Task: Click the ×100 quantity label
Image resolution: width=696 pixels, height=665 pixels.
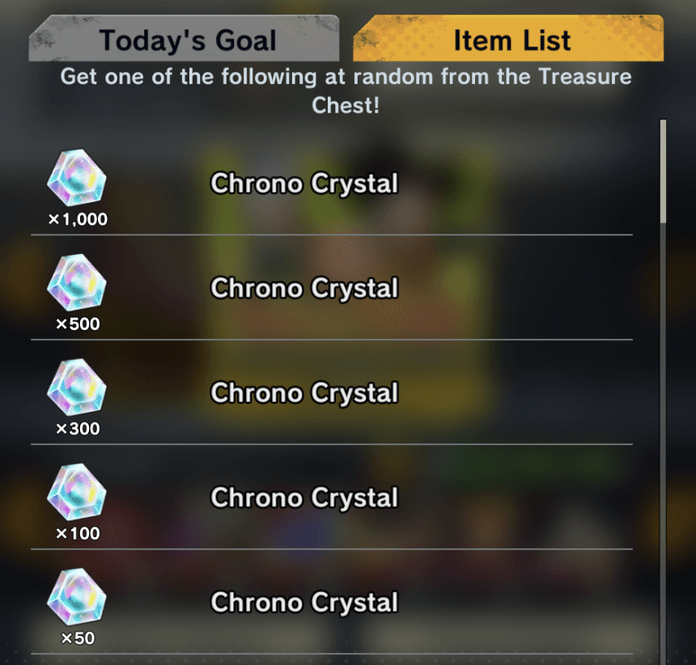Action: point(77,533)
